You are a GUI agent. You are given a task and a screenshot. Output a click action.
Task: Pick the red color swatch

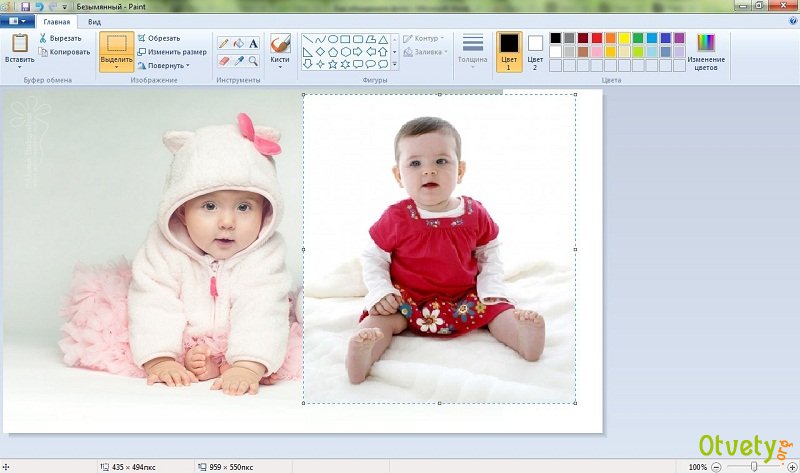pos(597,38)
